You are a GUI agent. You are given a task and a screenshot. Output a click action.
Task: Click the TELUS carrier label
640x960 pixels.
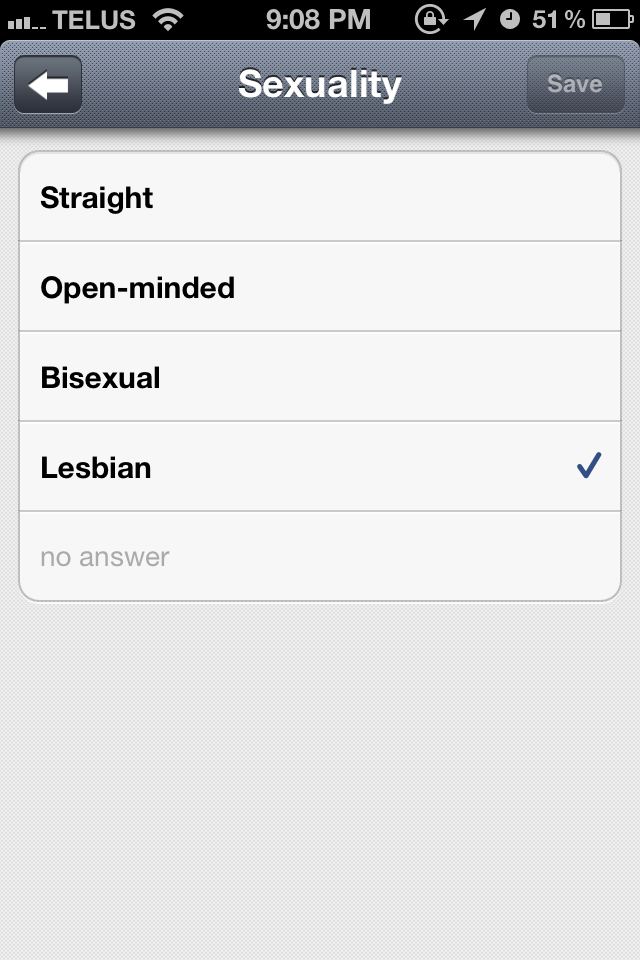pyautogui.click(x=96, y=18)
